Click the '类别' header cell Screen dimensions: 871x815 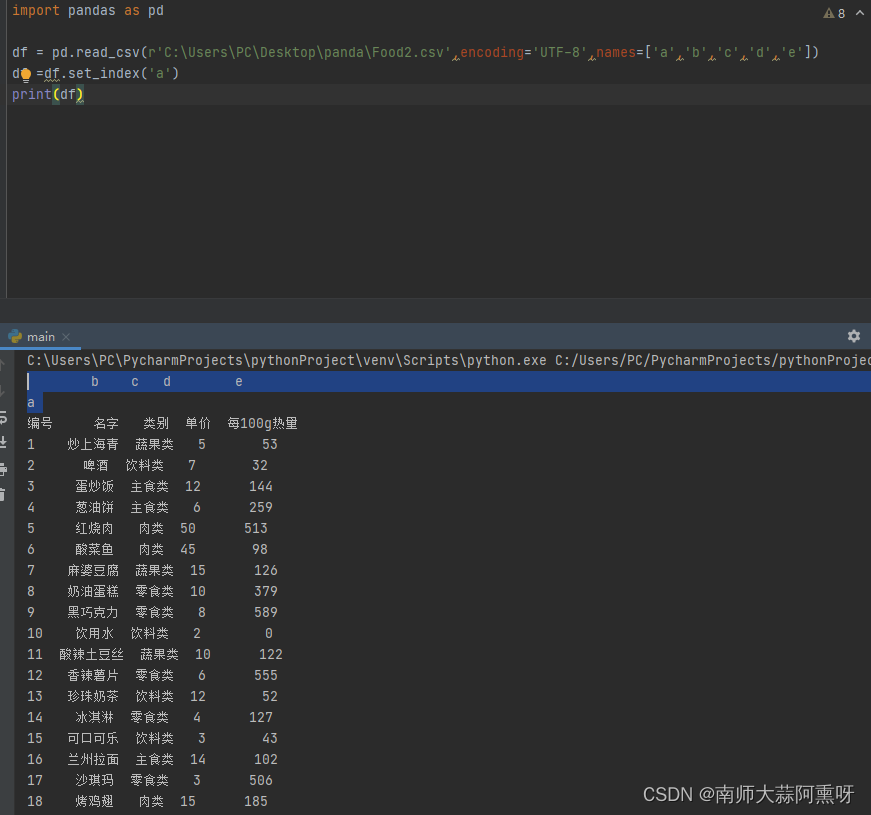click(x=156, y=424)
